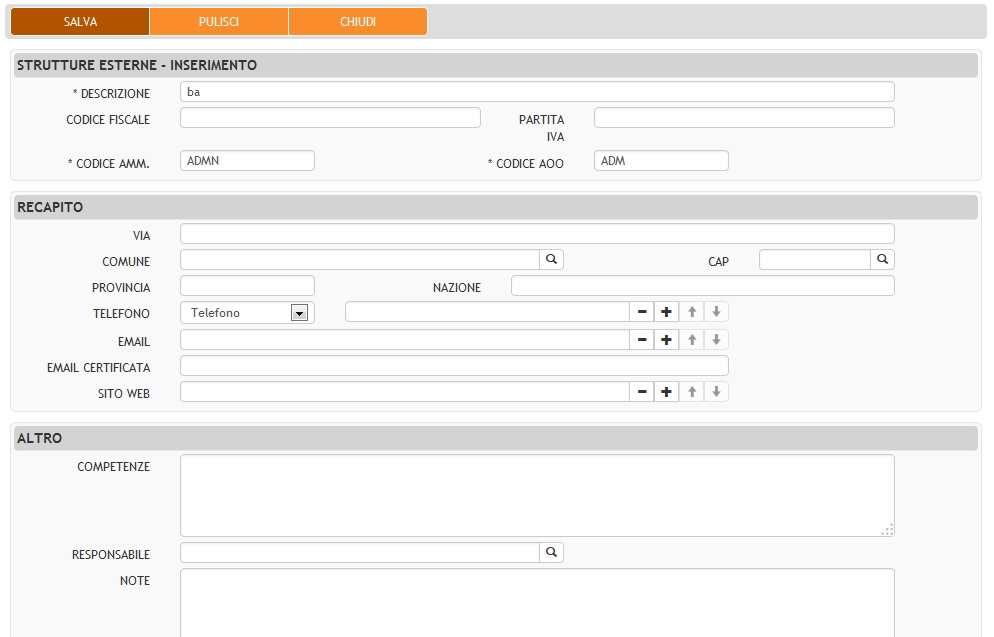Viewport: 994px width, 637px height.
Task: Focus the Descrizione text field
Action: [537, 92]
